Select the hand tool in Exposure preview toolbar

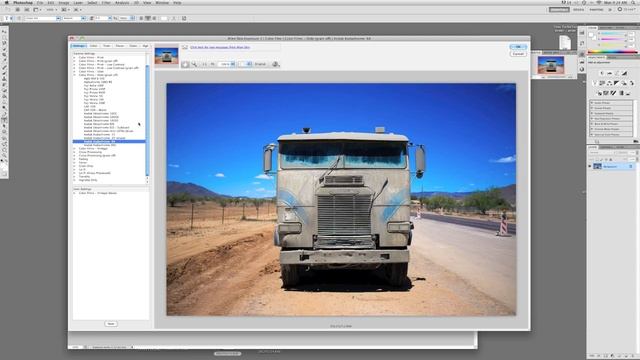(185, 64)
